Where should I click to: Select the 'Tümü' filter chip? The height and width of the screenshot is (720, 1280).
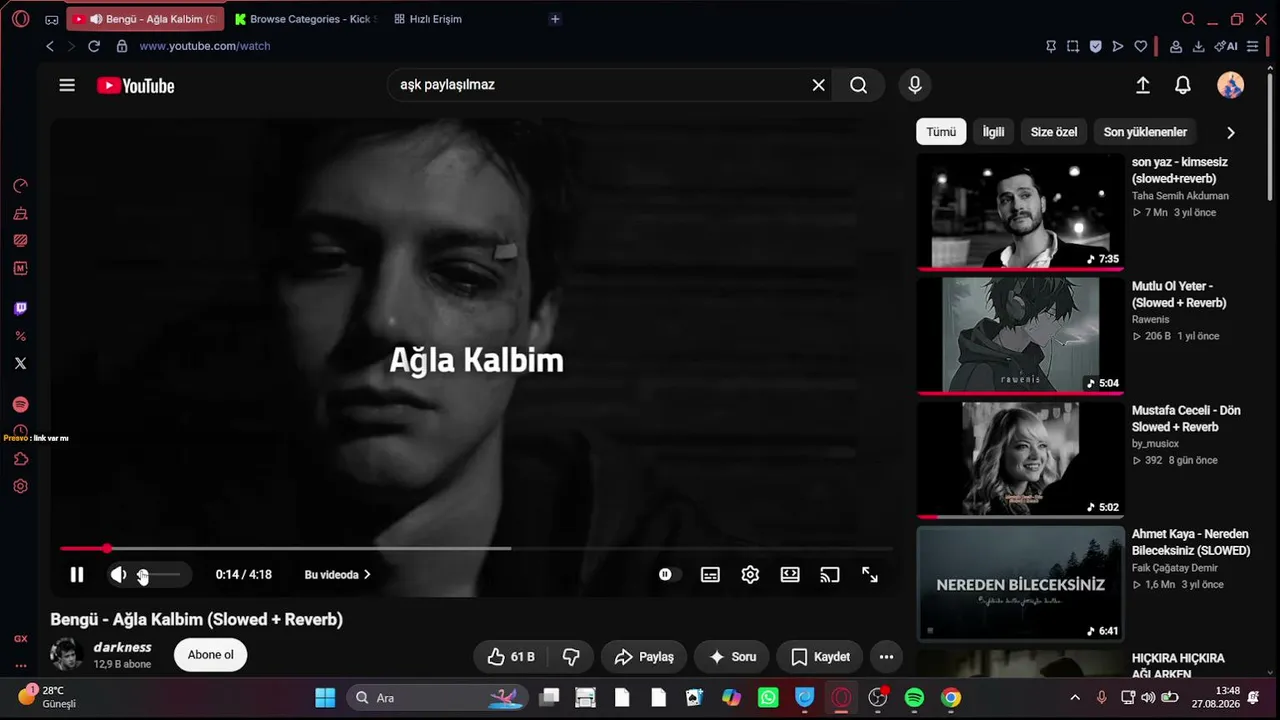coord(941,132)
